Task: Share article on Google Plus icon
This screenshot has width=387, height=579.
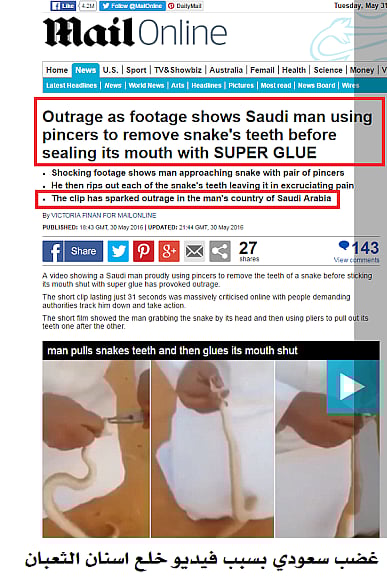Action: coord(169,251)
